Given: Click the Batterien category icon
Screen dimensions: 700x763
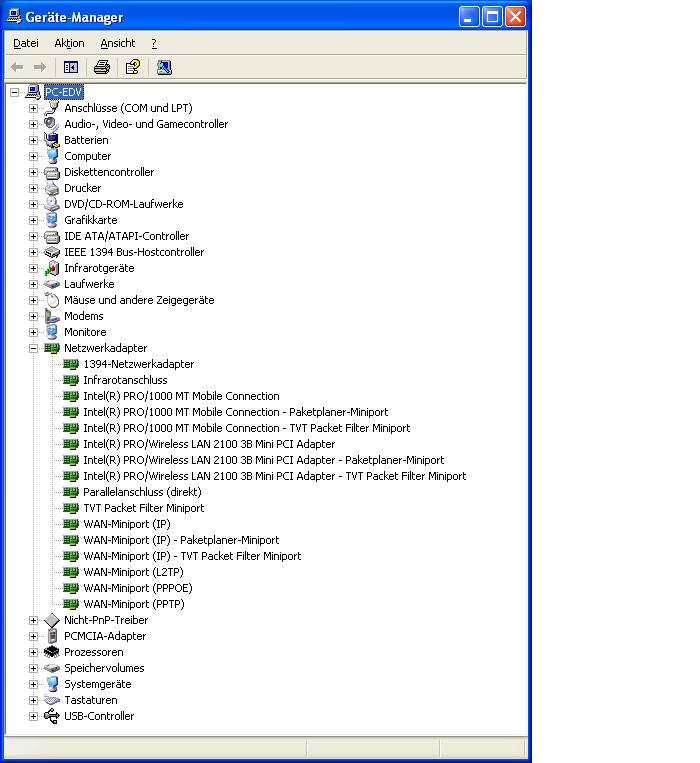Looking at the screenshot, I should click(52, 140).
